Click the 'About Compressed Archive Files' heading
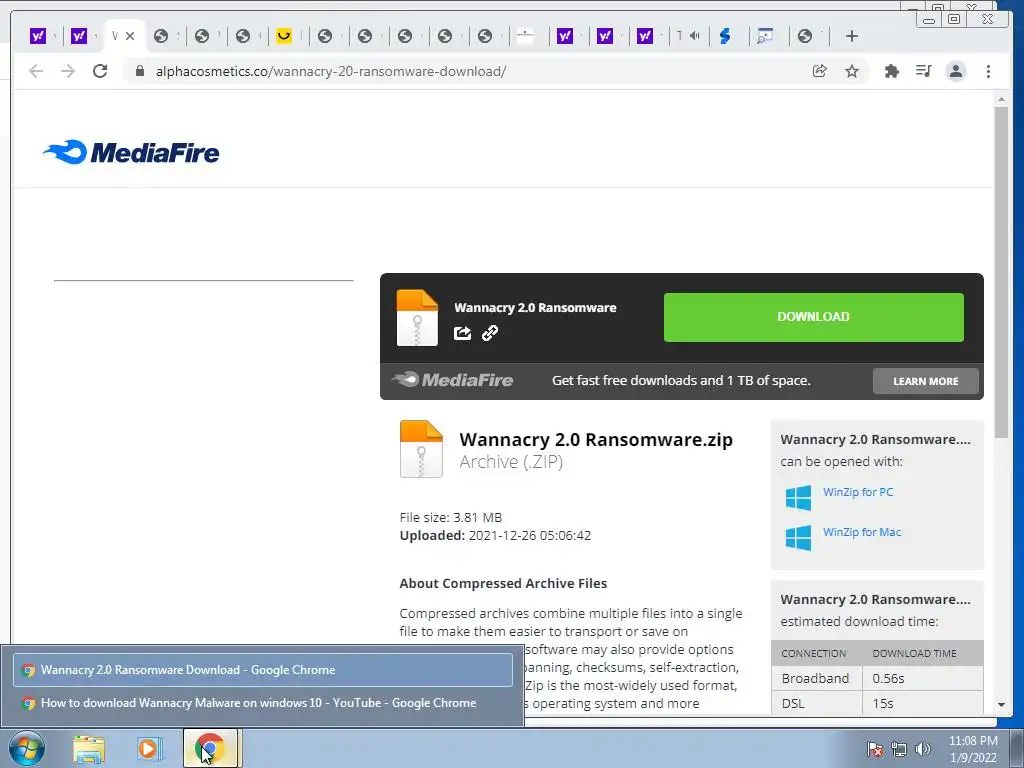Screen dimensions: 1024x768 tap(503, 583)
